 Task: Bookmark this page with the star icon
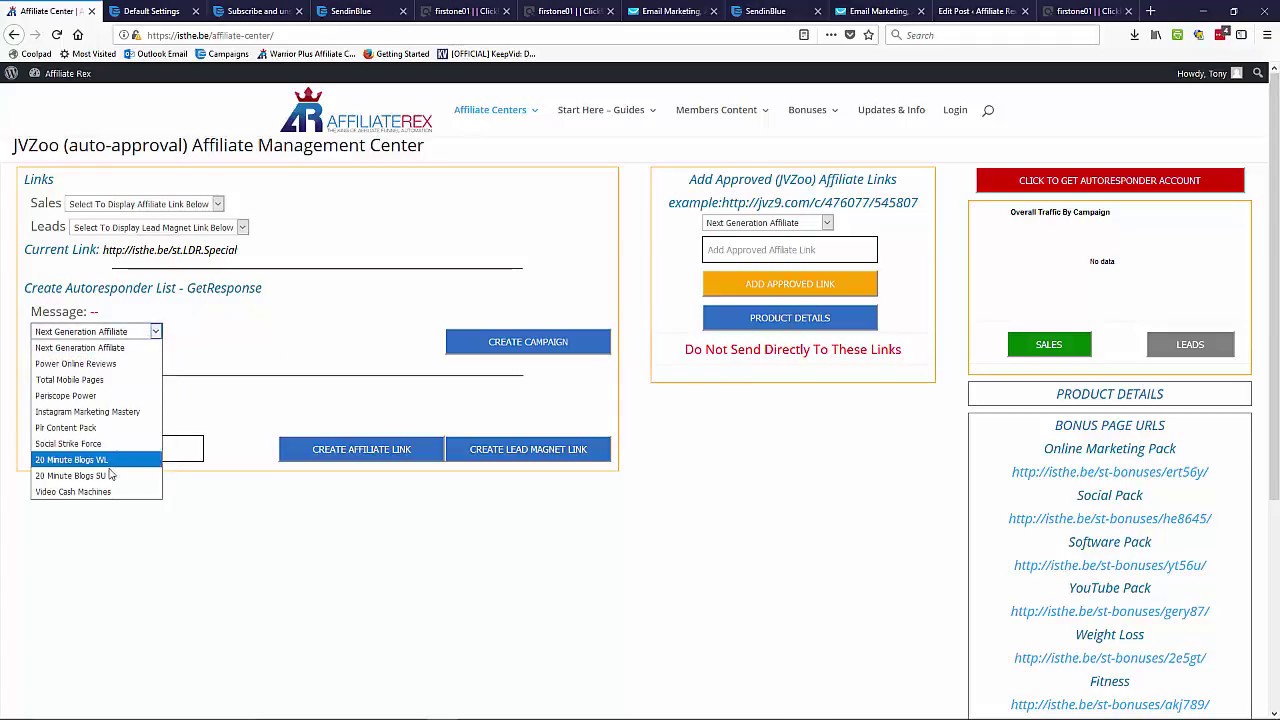[x=868, y=35]
